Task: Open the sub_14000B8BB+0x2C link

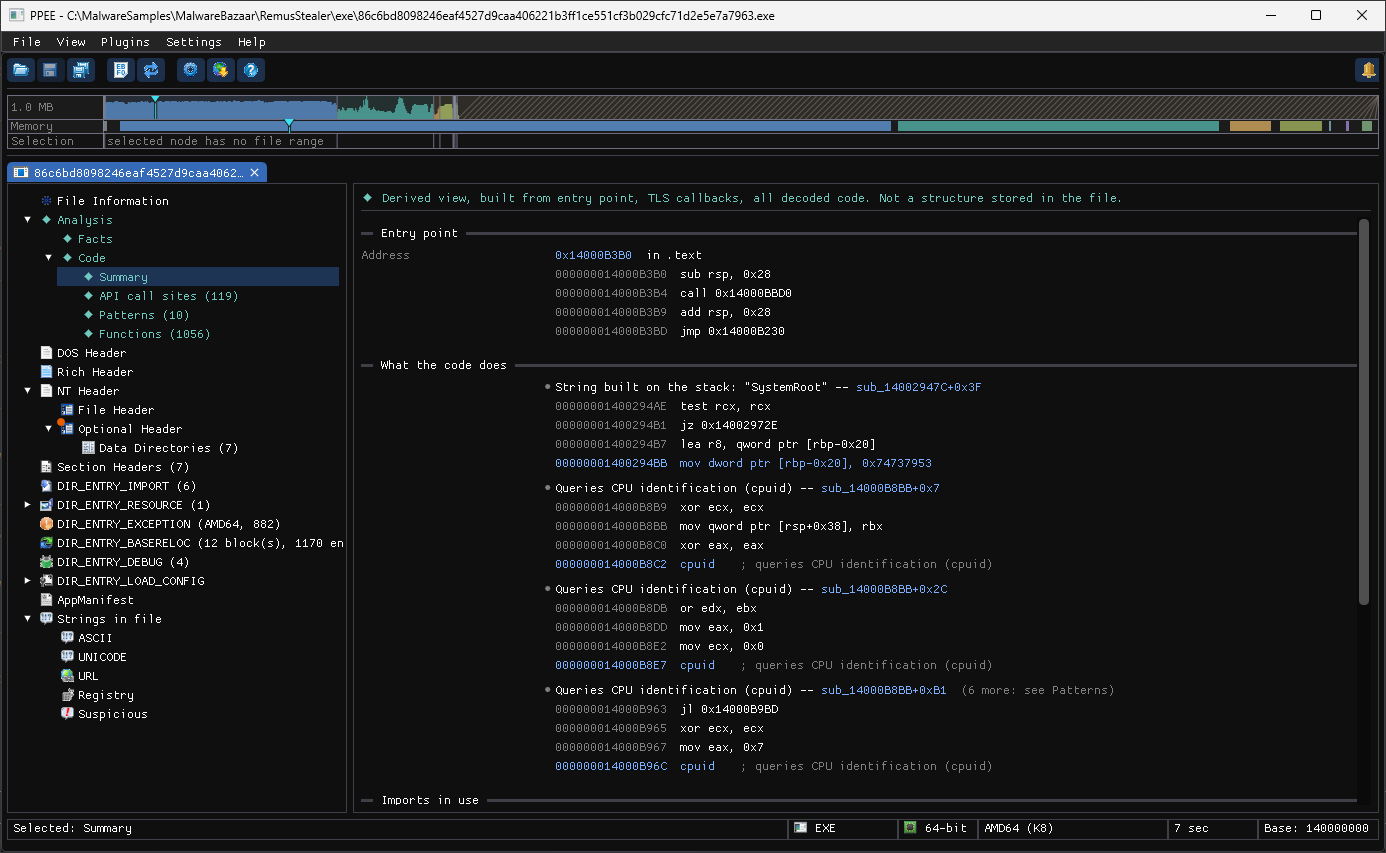Action: pos(884,589)
